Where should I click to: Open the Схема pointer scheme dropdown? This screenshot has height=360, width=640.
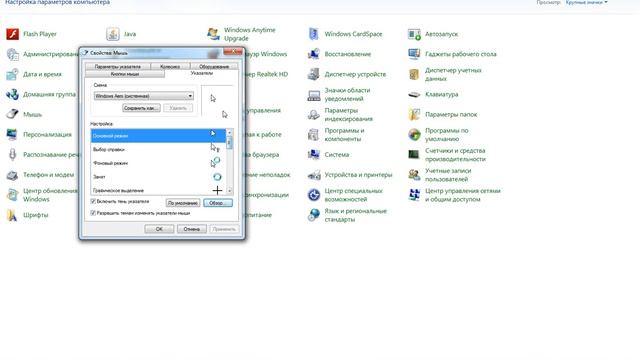coord(144,96)
